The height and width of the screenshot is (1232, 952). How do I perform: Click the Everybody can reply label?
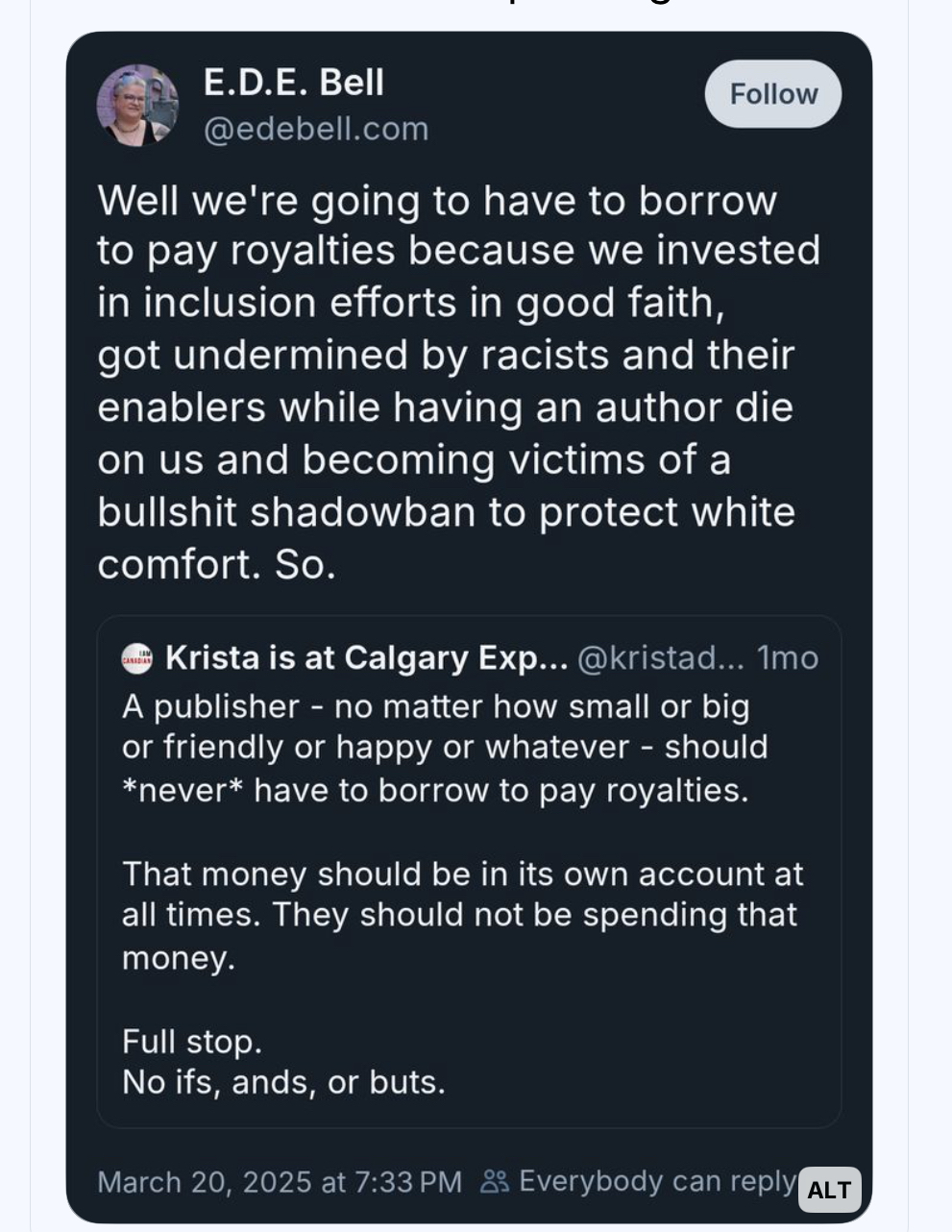658,1181
